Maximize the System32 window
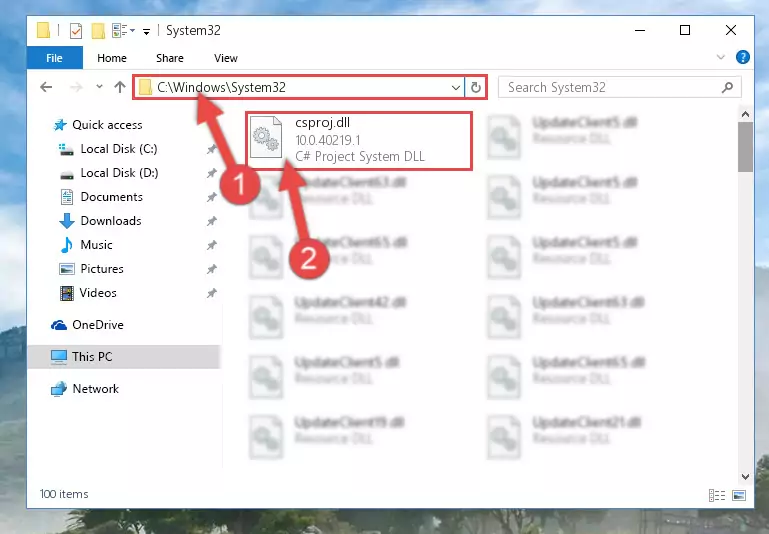 [685, 30]
